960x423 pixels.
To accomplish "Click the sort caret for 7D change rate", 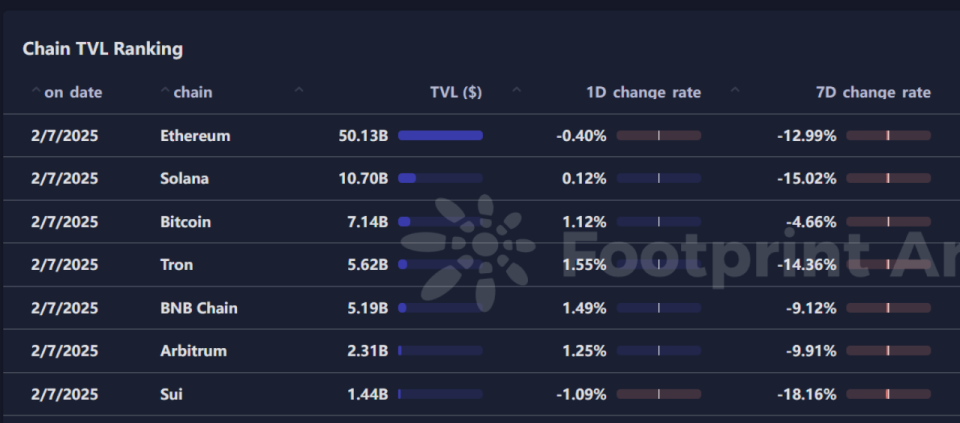I will [x=735, y=91].
